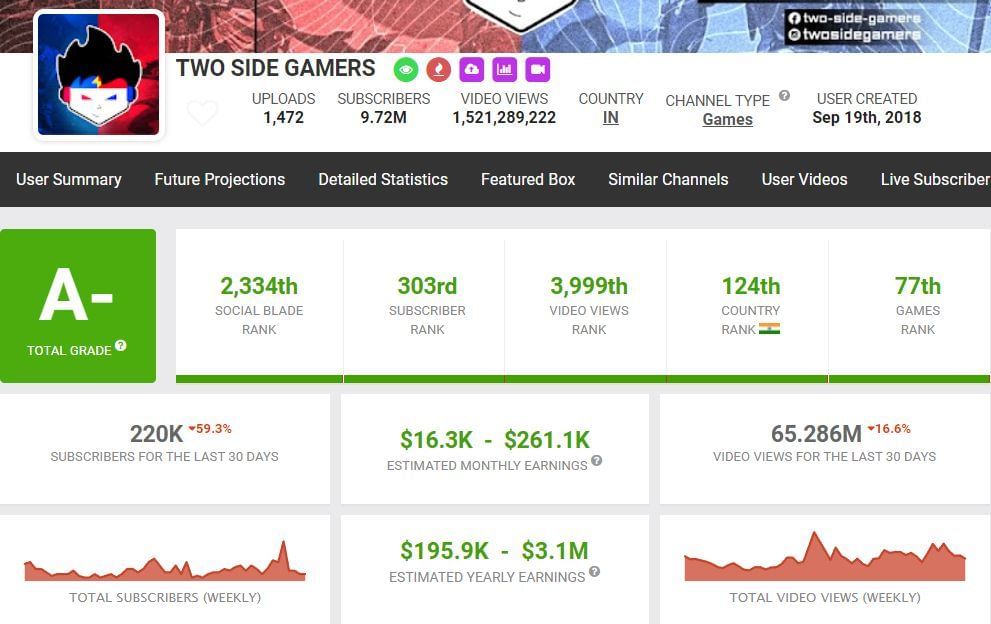
Task: Click the red flame icon
Action: click(x=438, y=69)
